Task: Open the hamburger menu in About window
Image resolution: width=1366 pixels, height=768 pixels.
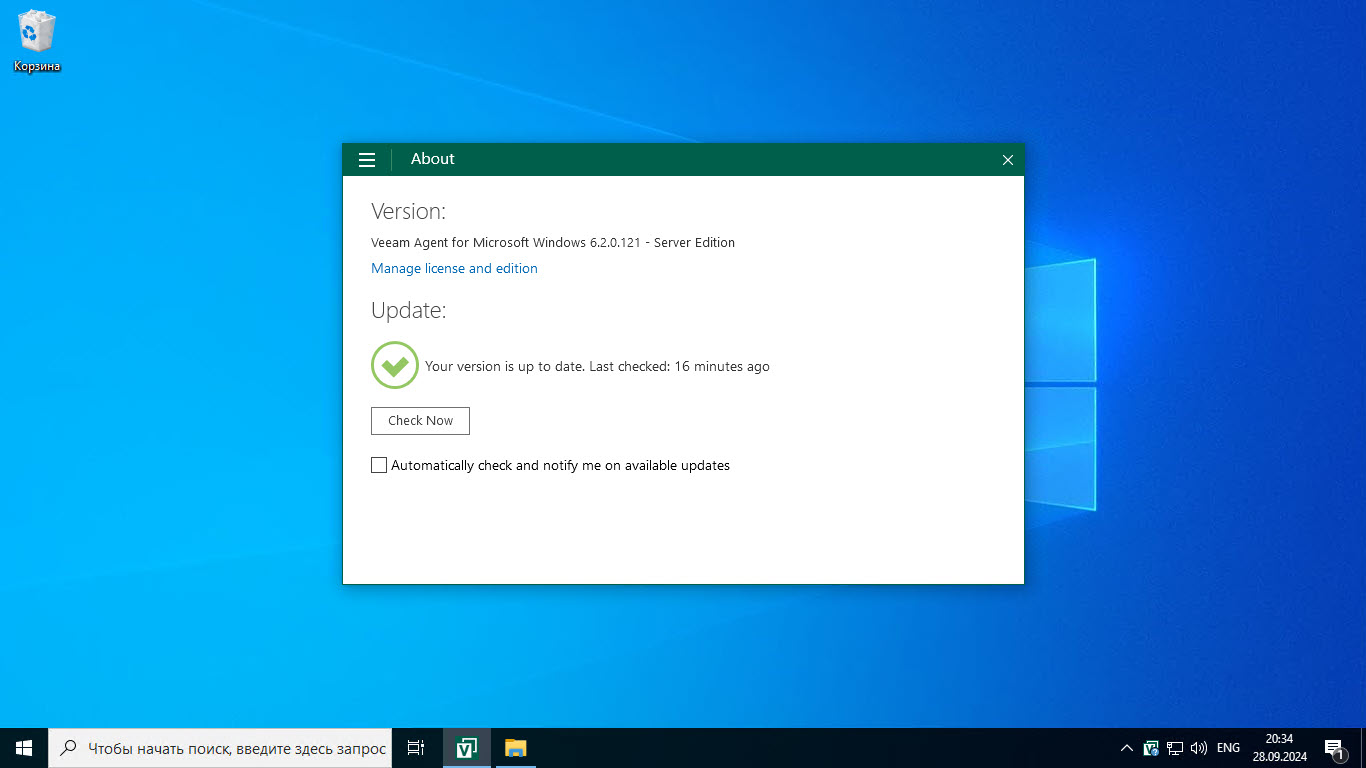Action: point(367,160)
